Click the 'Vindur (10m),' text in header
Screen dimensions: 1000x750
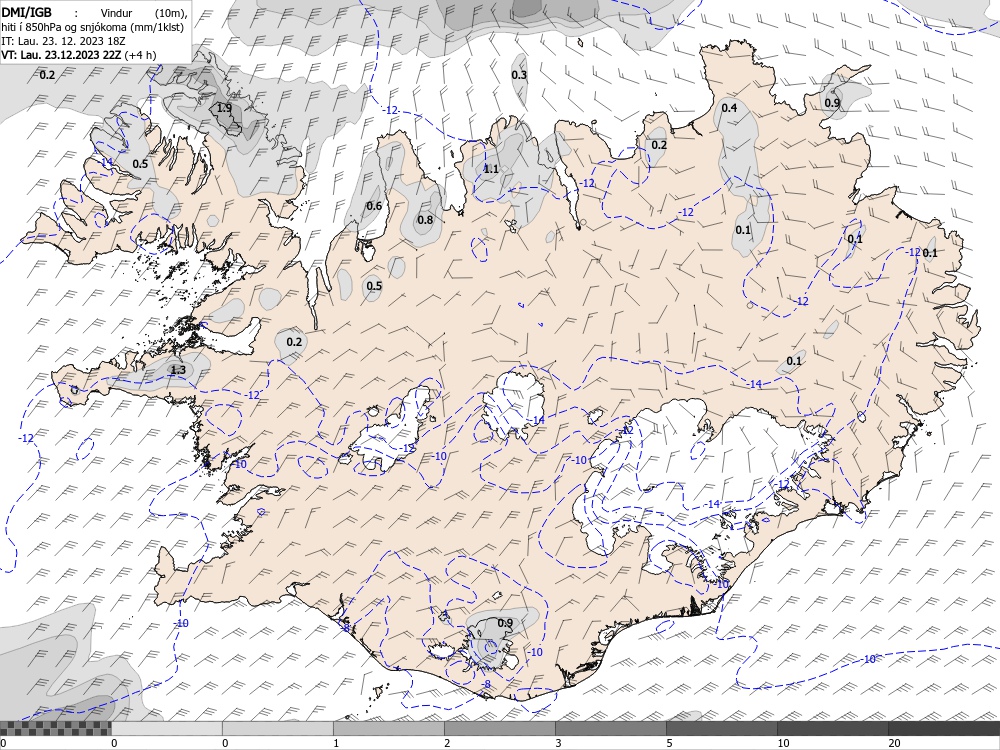coord(145,13)
